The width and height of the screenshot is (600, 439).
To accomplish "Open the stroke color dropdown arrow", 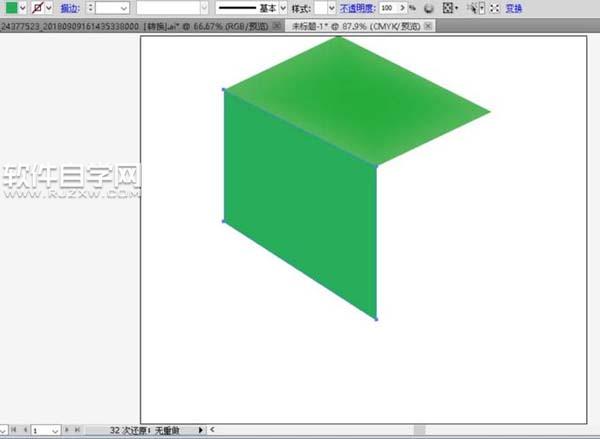I will tap(49, 7).
